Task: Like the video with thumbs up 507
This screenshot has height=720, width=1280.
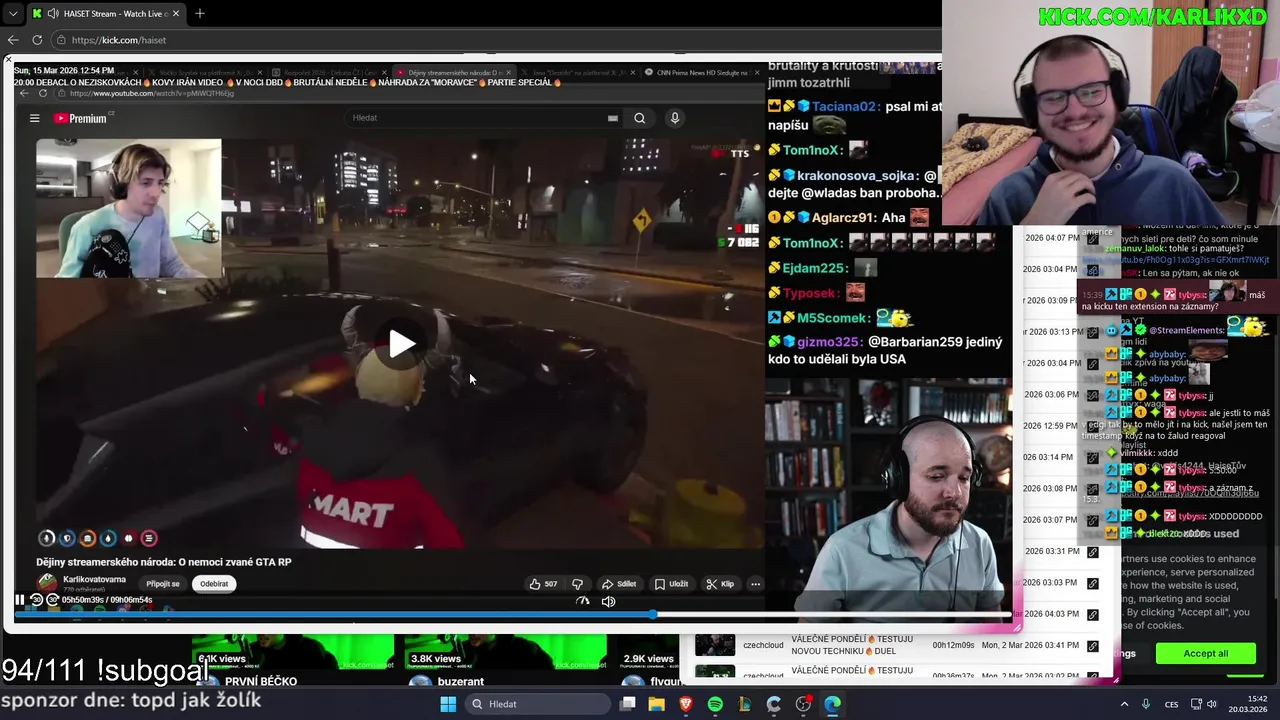Action: 544,584
